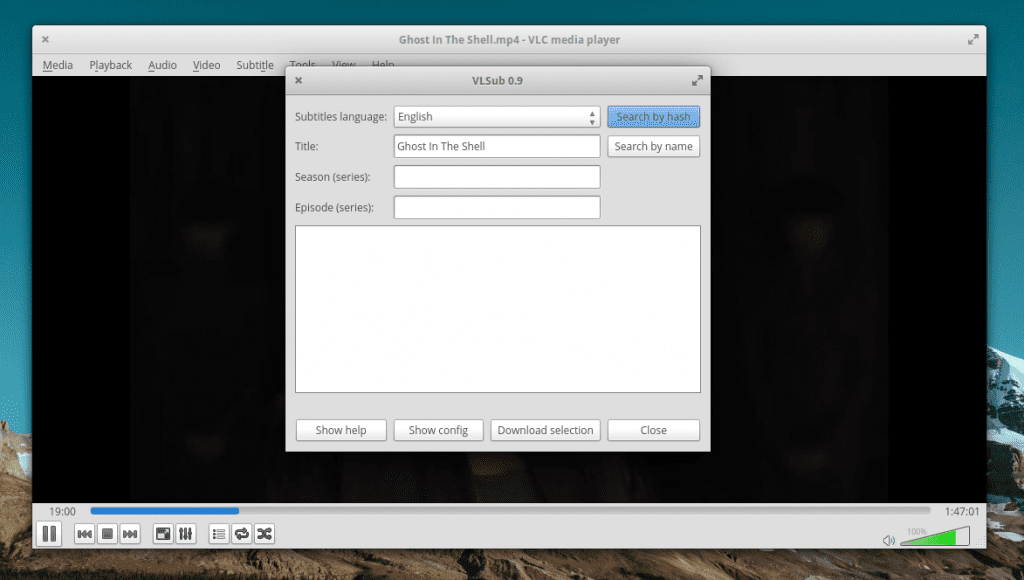Mute audio via speaker icon

(888, 540)
